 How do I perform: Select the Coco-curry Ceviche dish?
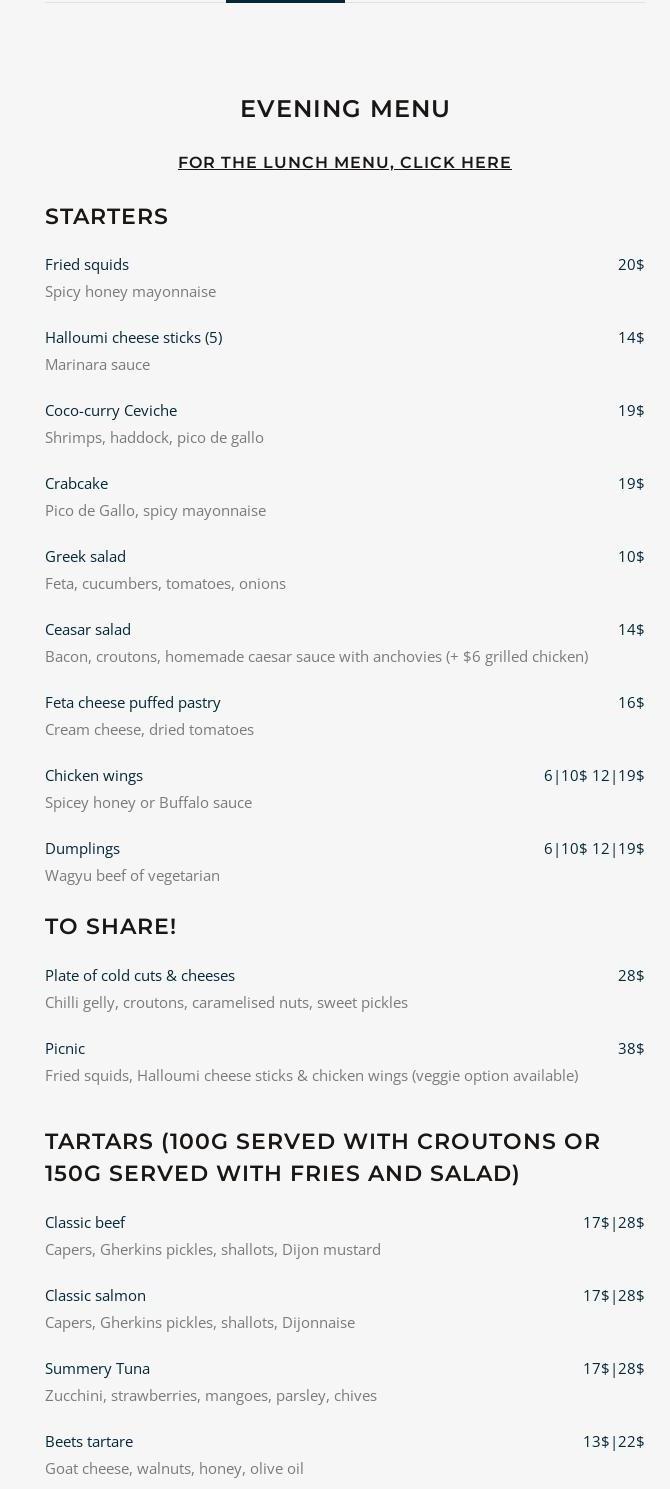[111, 410]
